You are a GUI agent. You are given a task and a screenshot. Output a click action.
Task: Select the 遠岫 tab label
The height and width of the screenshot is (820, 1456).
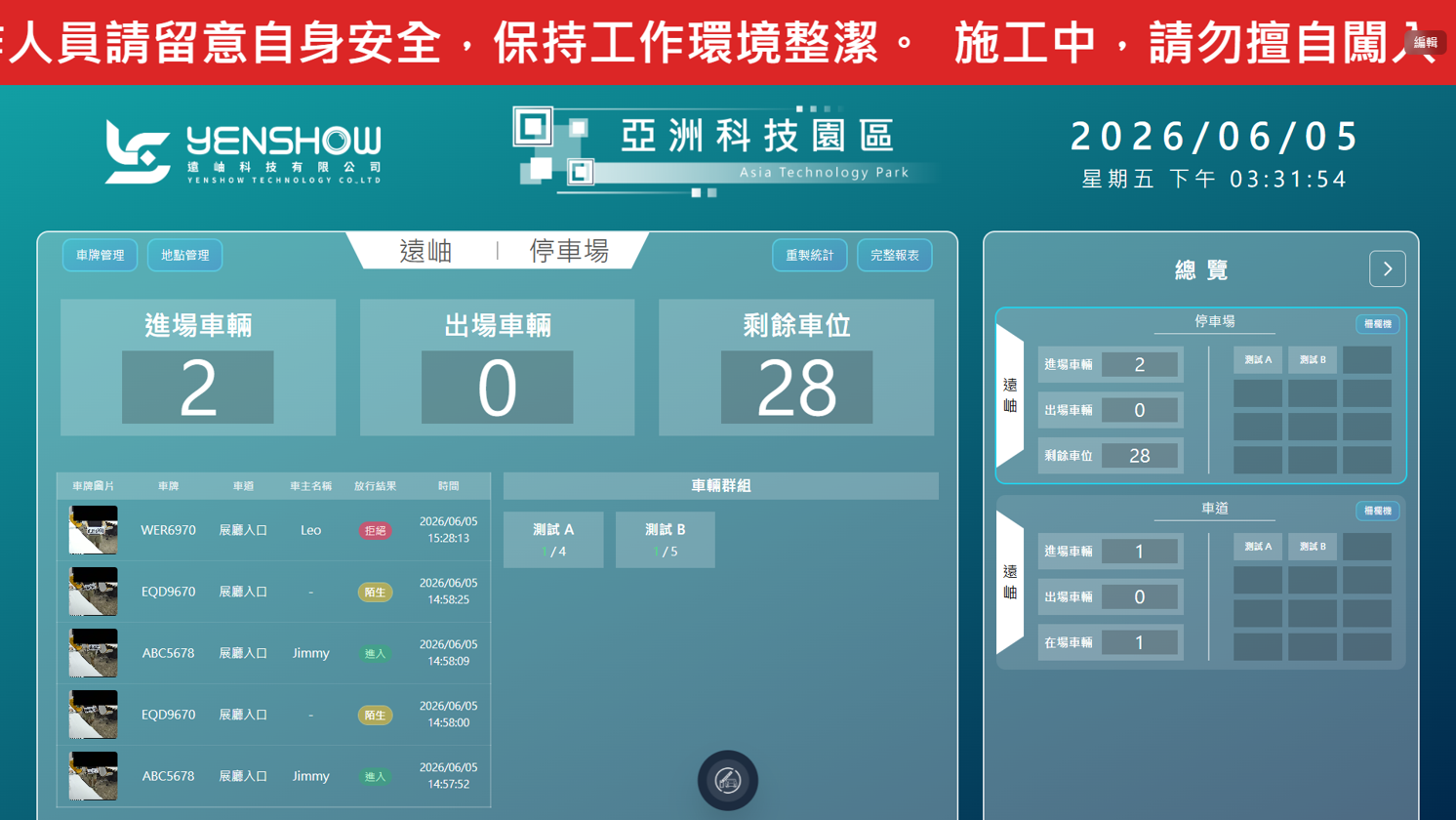pyautogui.click(x=425, y=251)
